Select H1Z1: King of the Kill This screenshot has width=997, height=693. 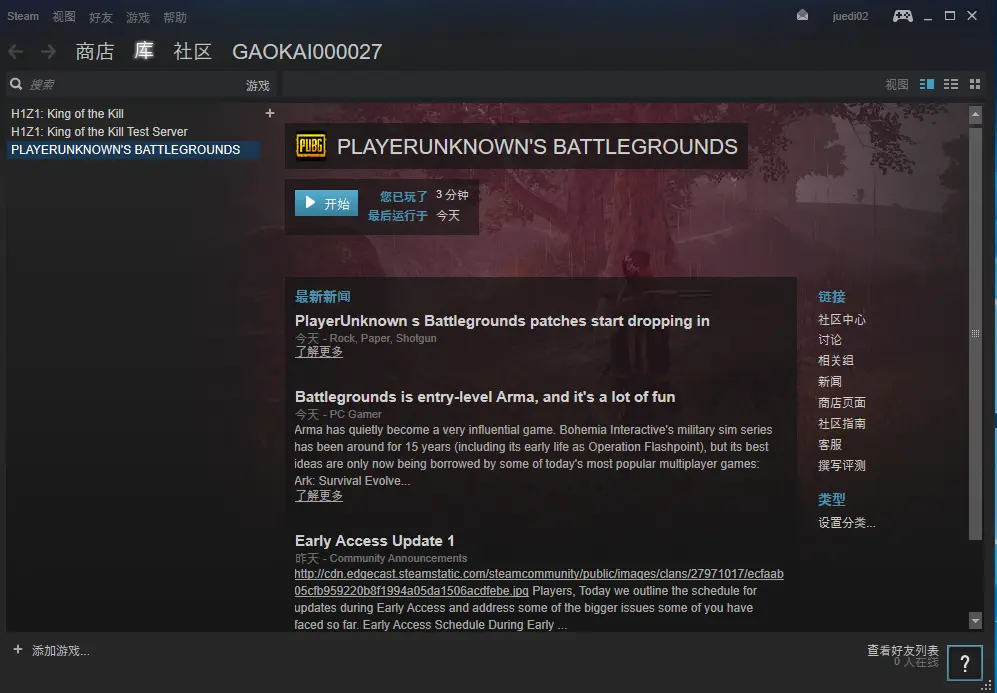pos(67,114)
